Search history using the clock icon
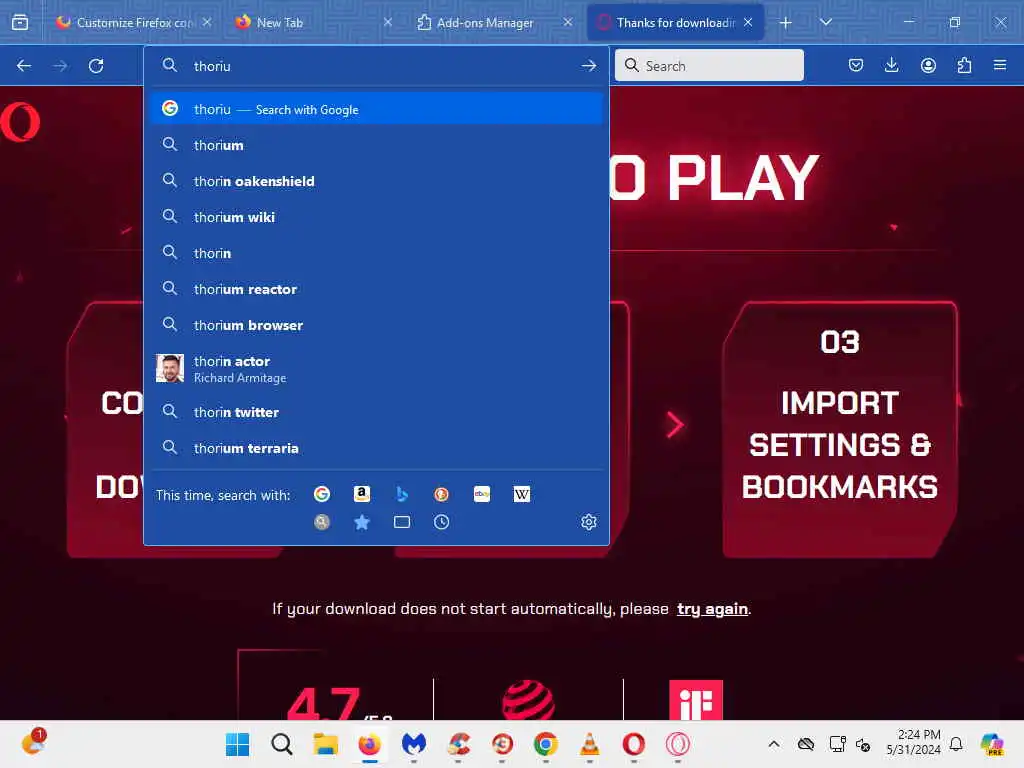This screenshot has height=768, width=1024. [441, 522]
